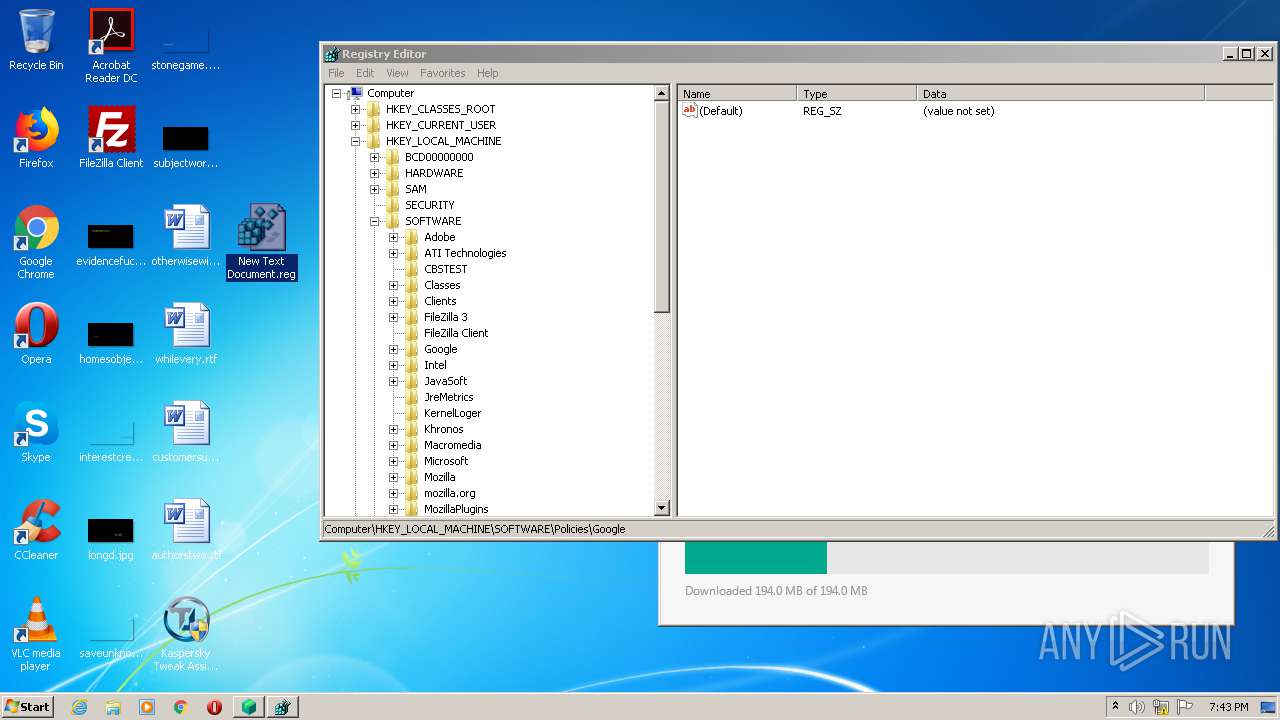This screenshot has width=1280, height=720.
Task: Select the JreMetrics key
Action: pyautogui.click(x=448, y=397)
